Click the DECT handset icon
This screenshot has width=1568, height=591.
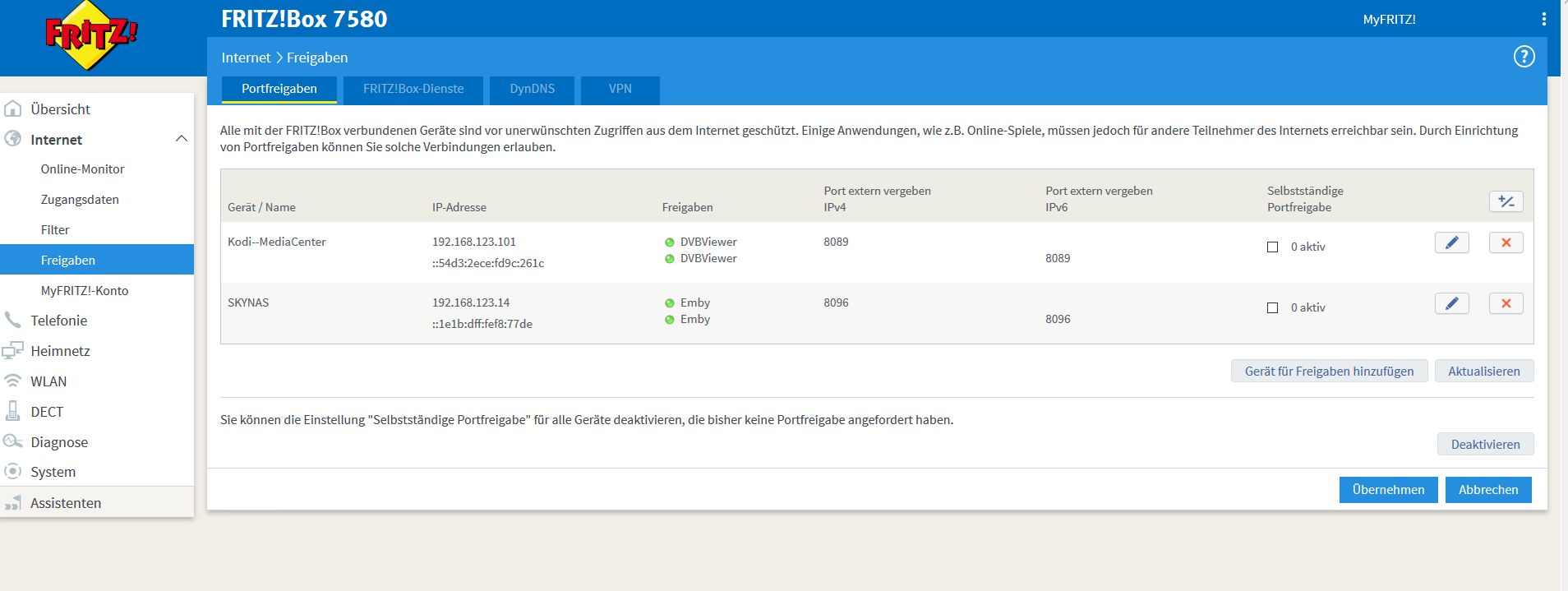[x=13, y=411]
